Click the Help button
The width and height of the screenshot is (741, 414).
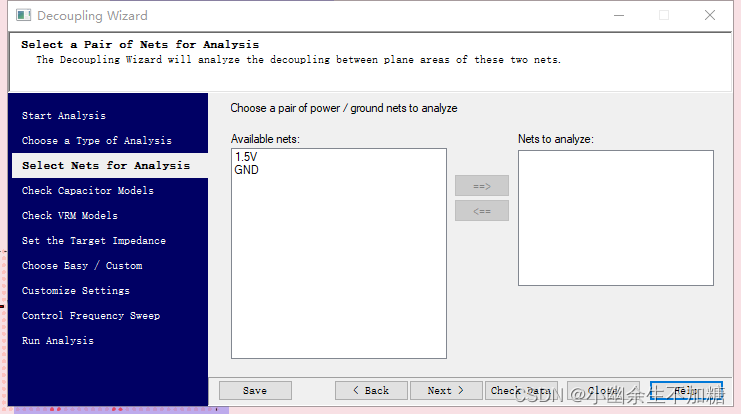coord(686,390)
